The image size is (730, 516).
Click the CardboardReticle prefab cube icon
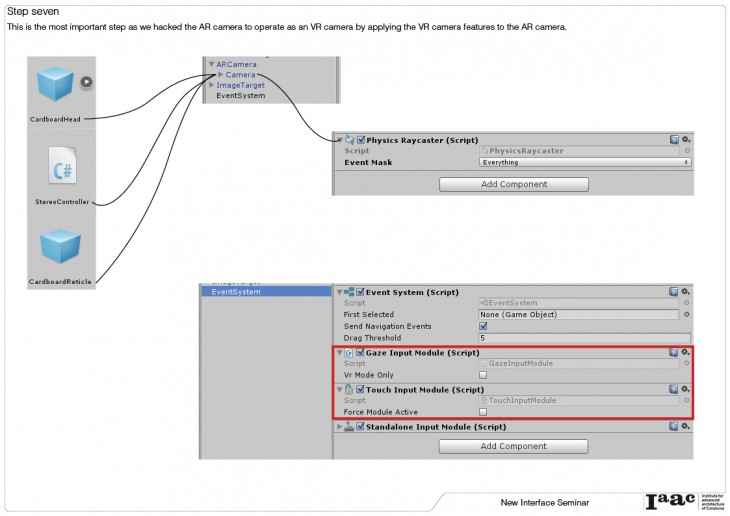tap(60, 248)
